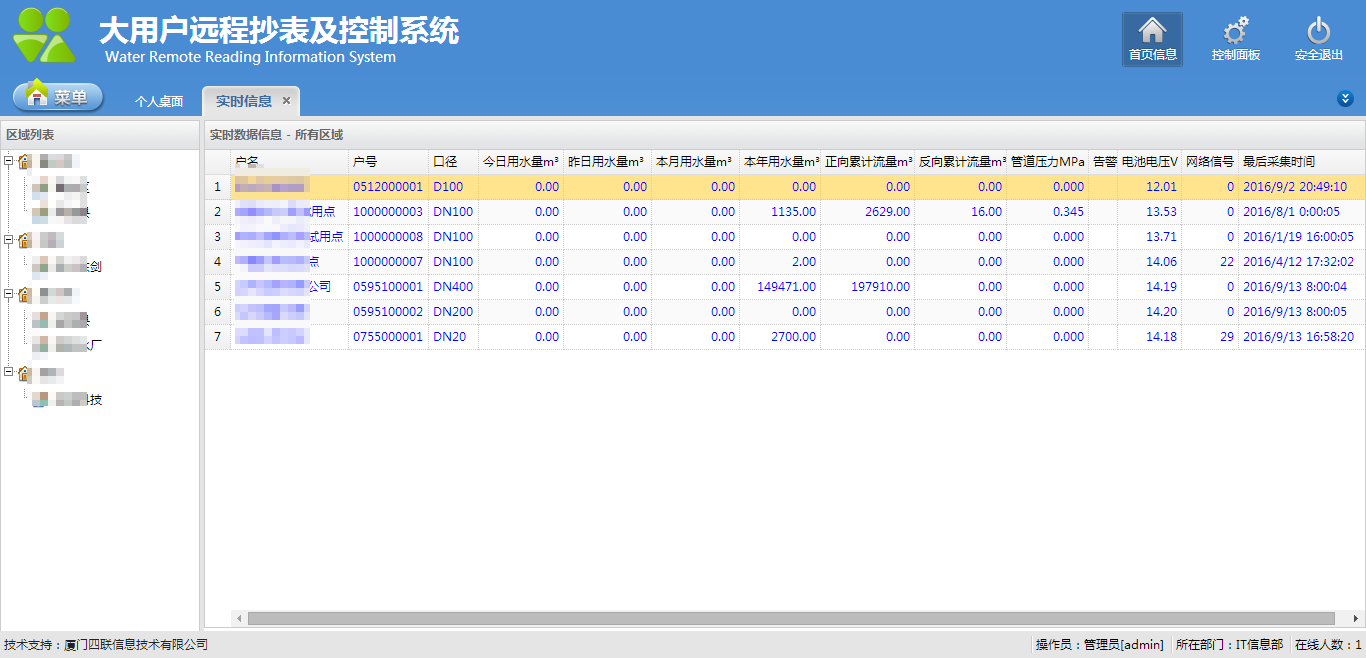Viewport: 1366px width, 658px height.
Task: Sort by 反向累计流量m³ column header
Action: pyautogui.click(x=961, y=162)
